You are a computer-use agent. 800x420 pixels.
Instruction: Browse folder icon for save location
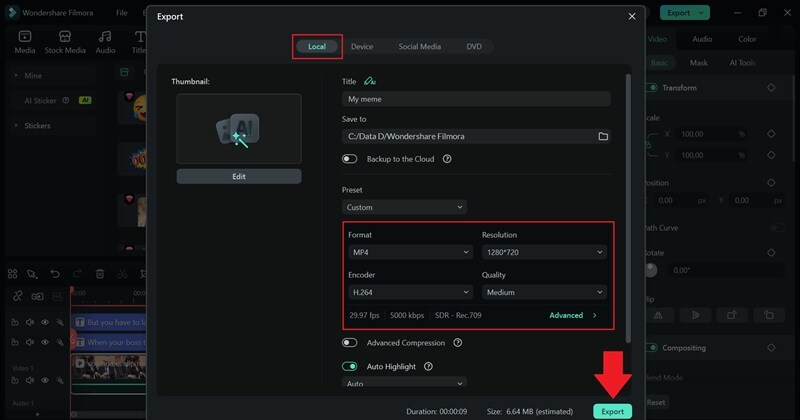click(603, 136)
